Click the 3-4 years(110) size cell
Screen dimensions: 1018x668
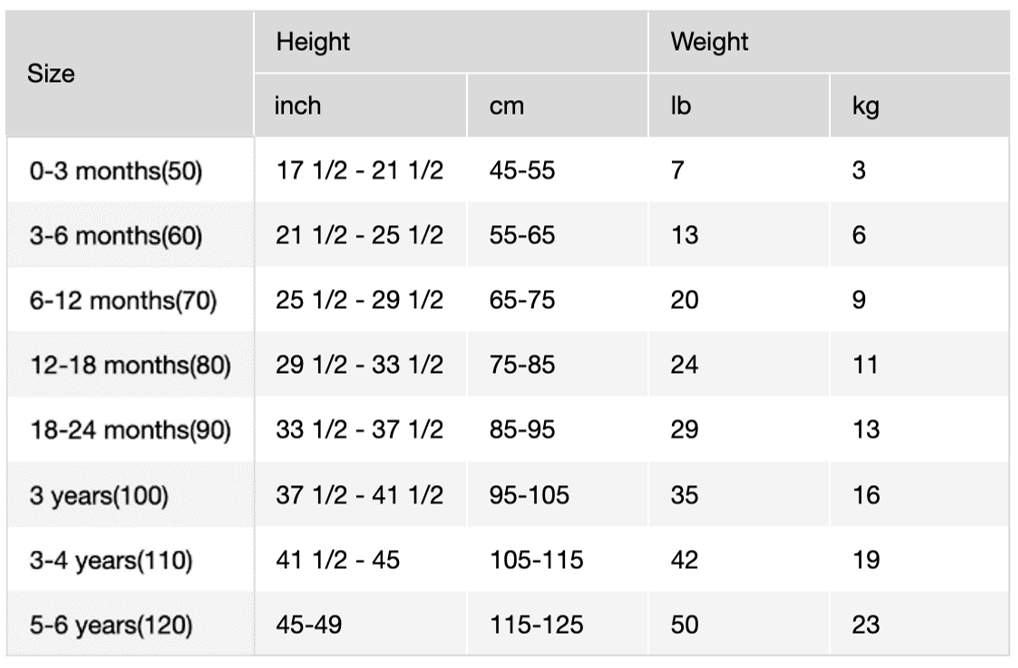click(110, 560)
